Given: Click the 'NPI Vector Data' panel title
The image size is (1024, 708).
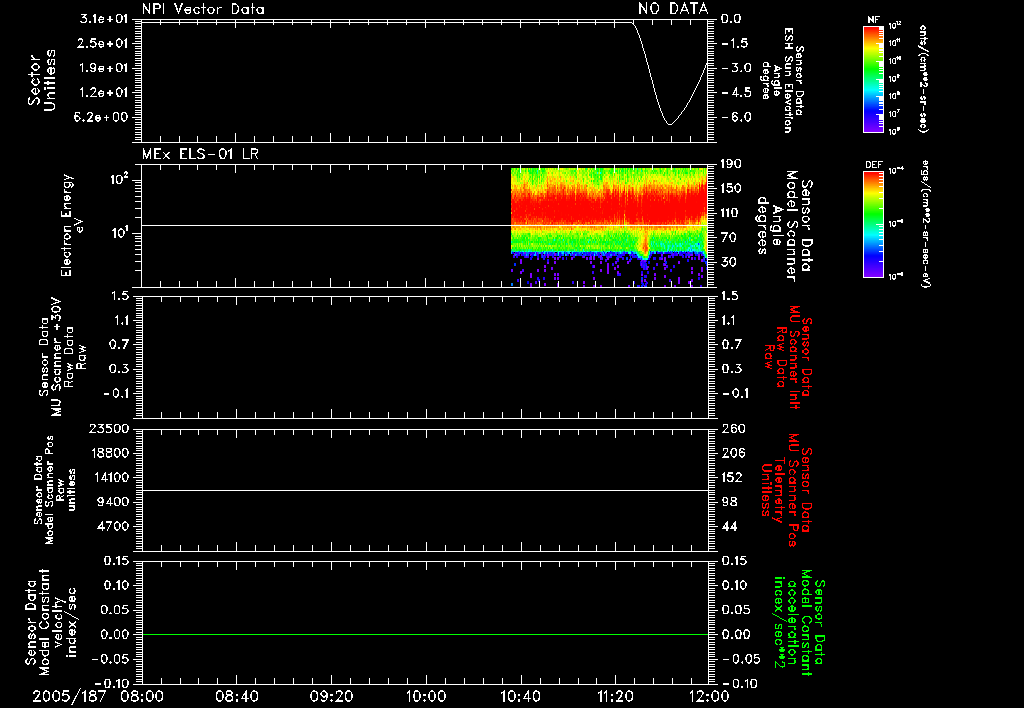Looking at the screenshot, I should pyautogui.click(x=203, y=9).
